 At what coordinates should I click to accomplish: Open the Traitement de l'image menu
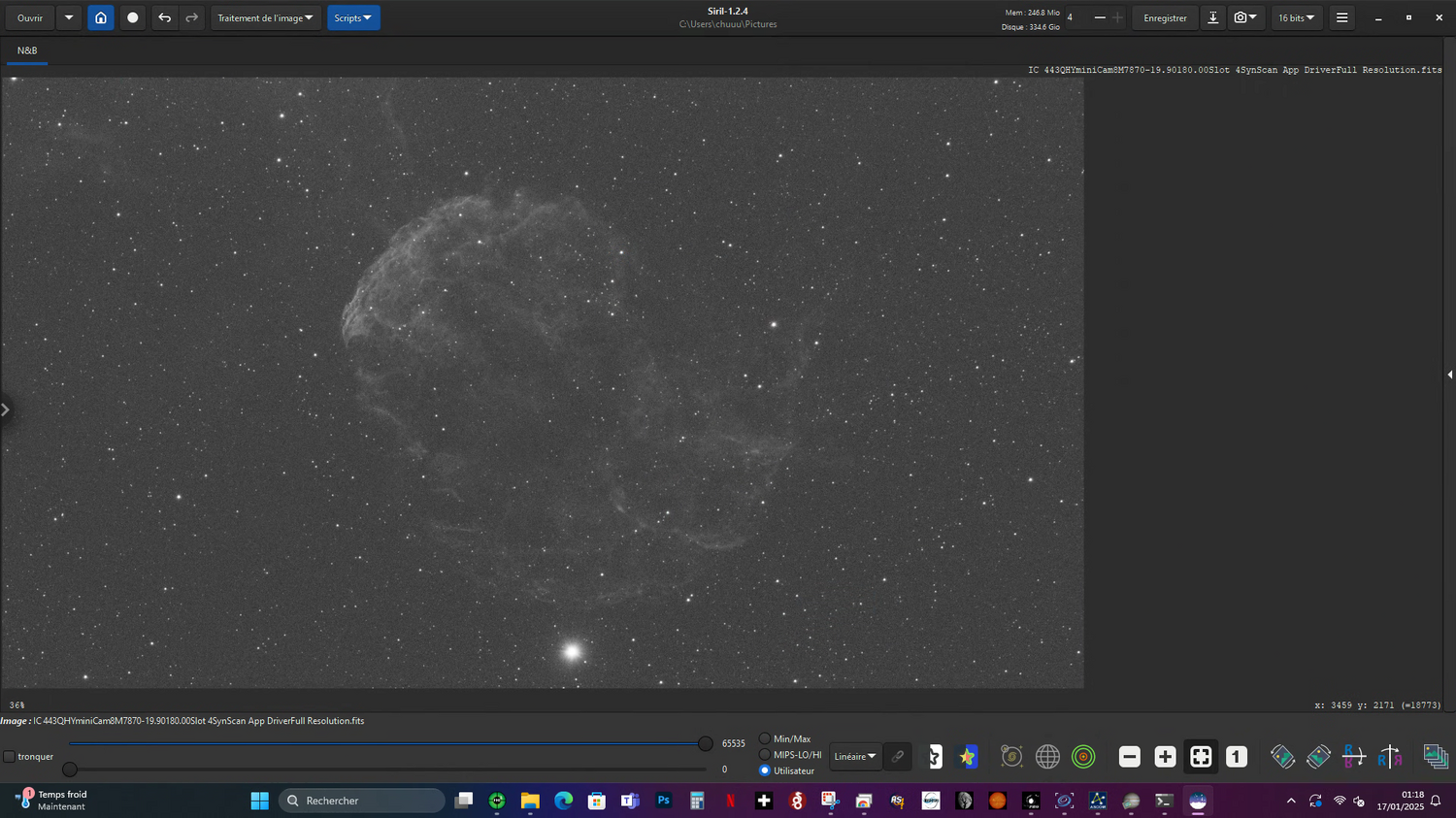[265, 17]
